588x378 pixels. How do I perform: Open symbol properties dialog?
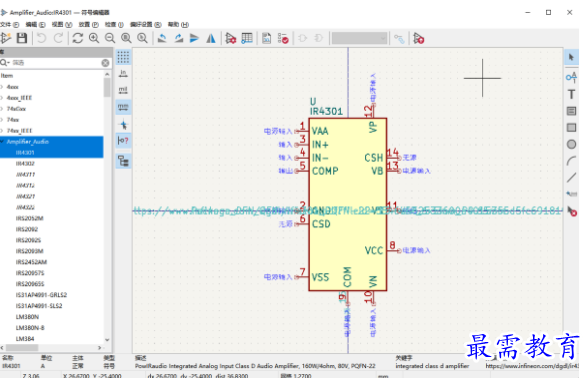coord(230,38)
